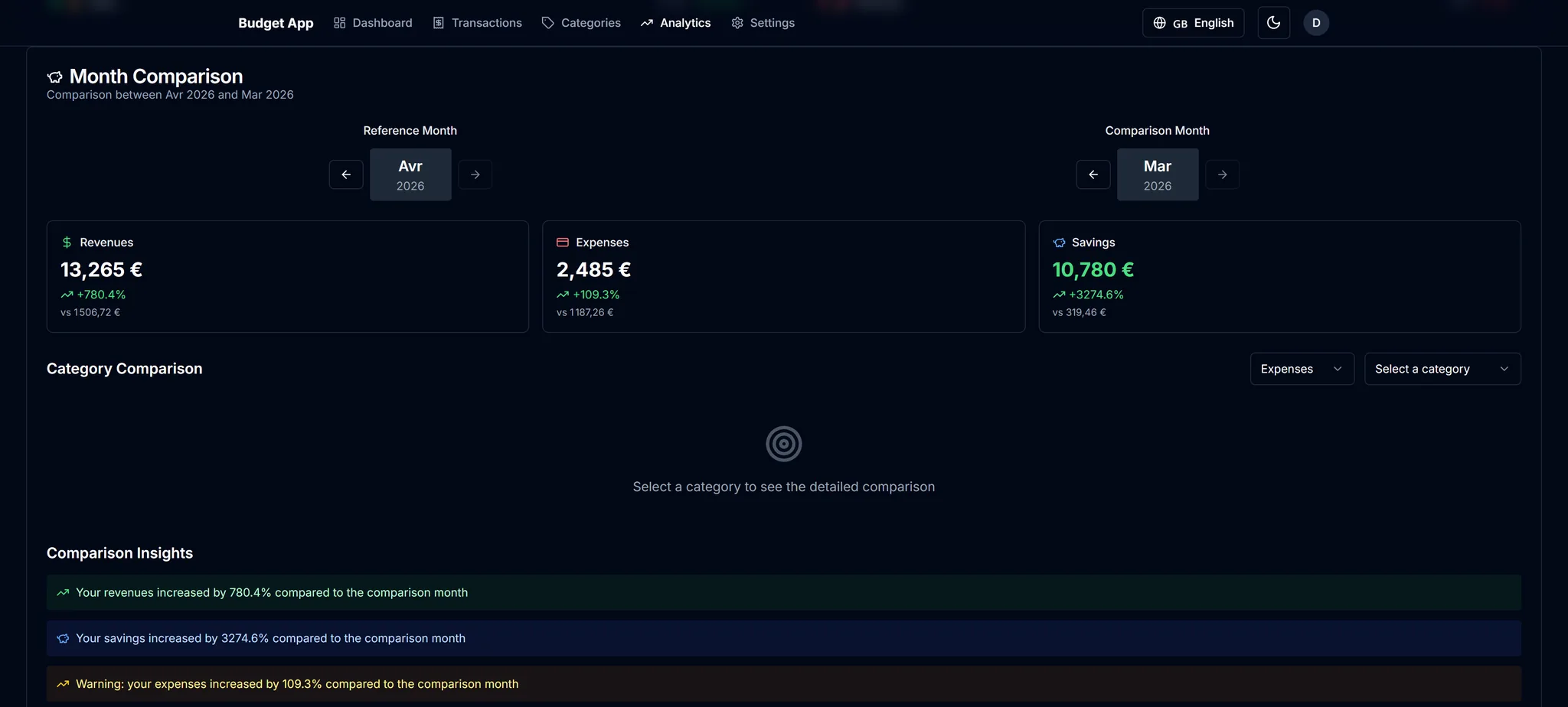1568x707 pixels.
Task: Click the expenses warning 109.3% insight
Action: tap(784, 684)
